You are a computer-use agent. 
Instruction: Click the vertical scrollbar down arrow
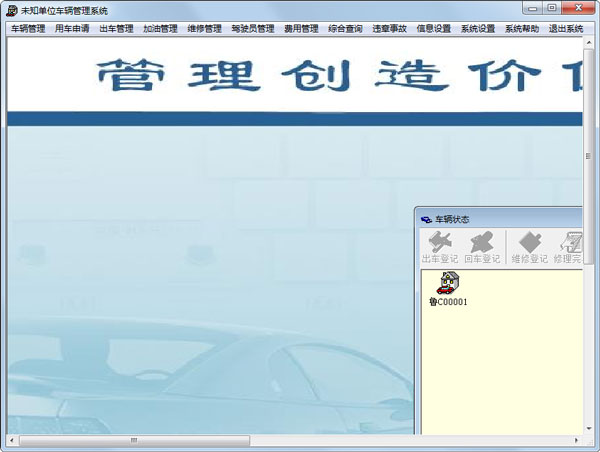click(x=589, y=429)
